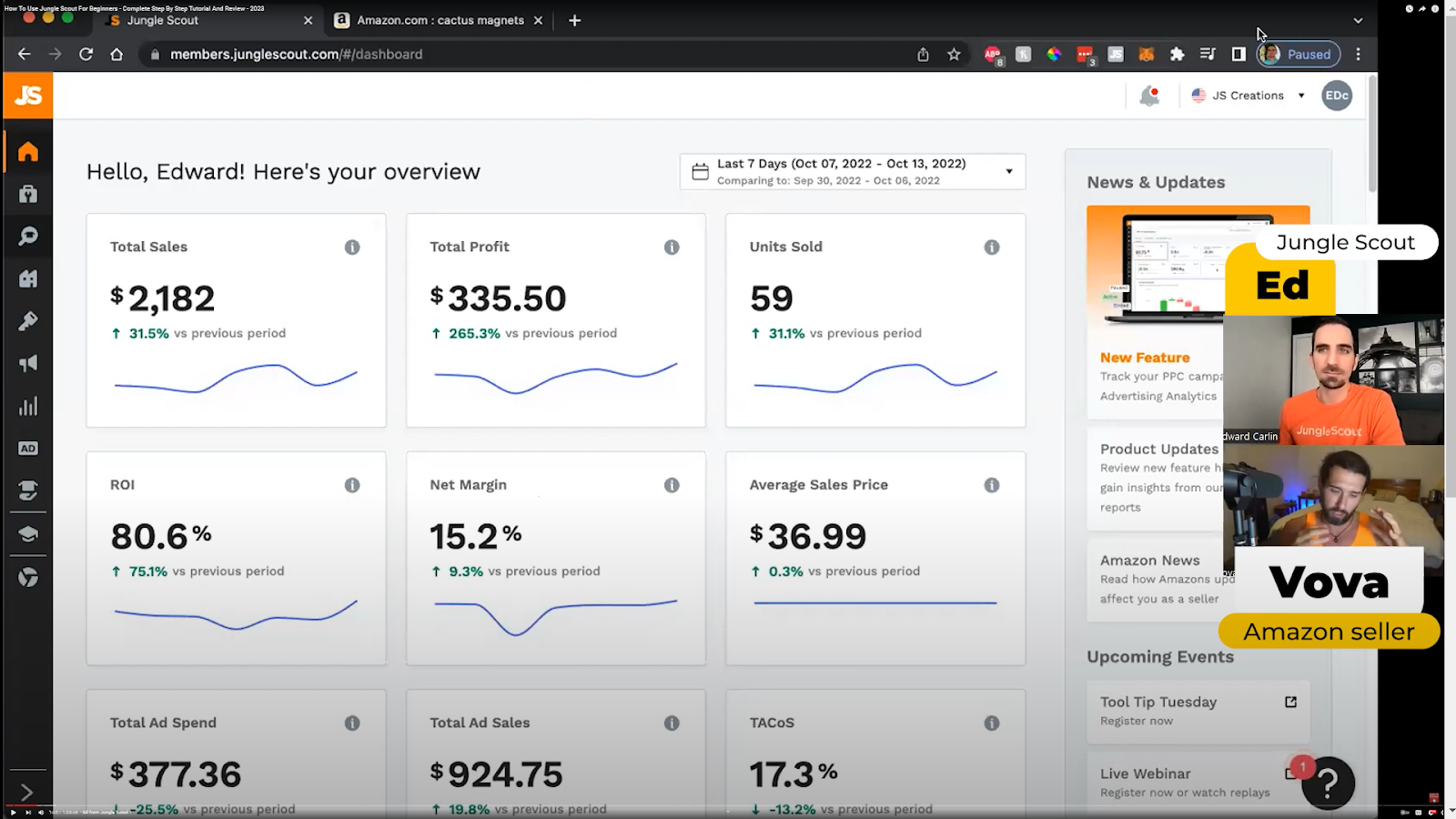Viewport: 1456px width, 819px height.
Task: Bookmark page with the star icon
Action: [x=954, y=55]
